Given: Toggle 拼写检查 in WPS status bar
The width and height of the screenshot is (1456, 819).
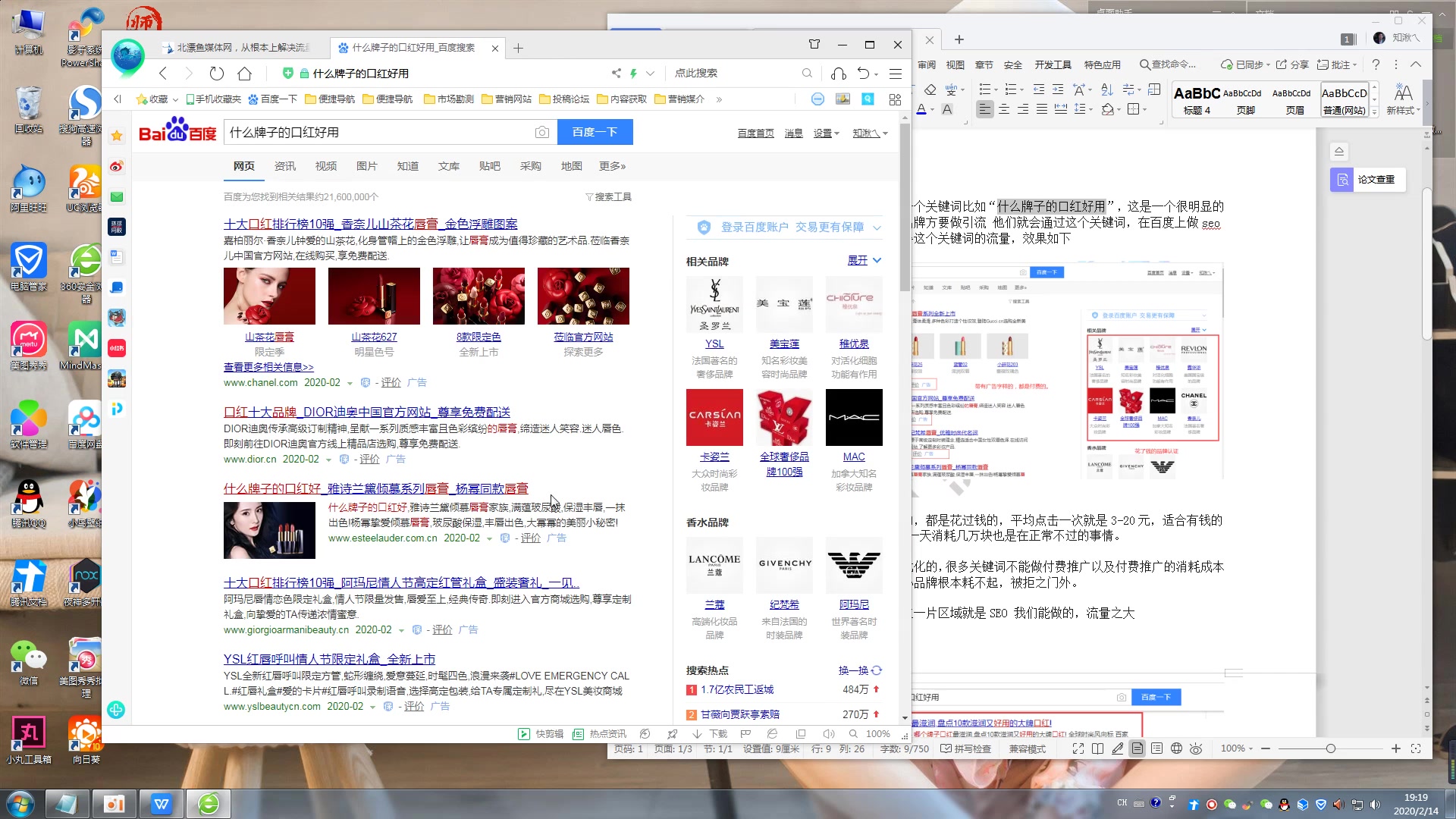Looking at the screenshot, I should tap(966, 748).
